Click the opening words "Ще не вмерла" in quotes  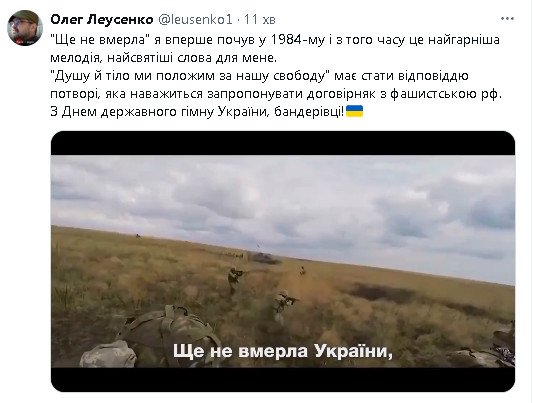[100, 40]
